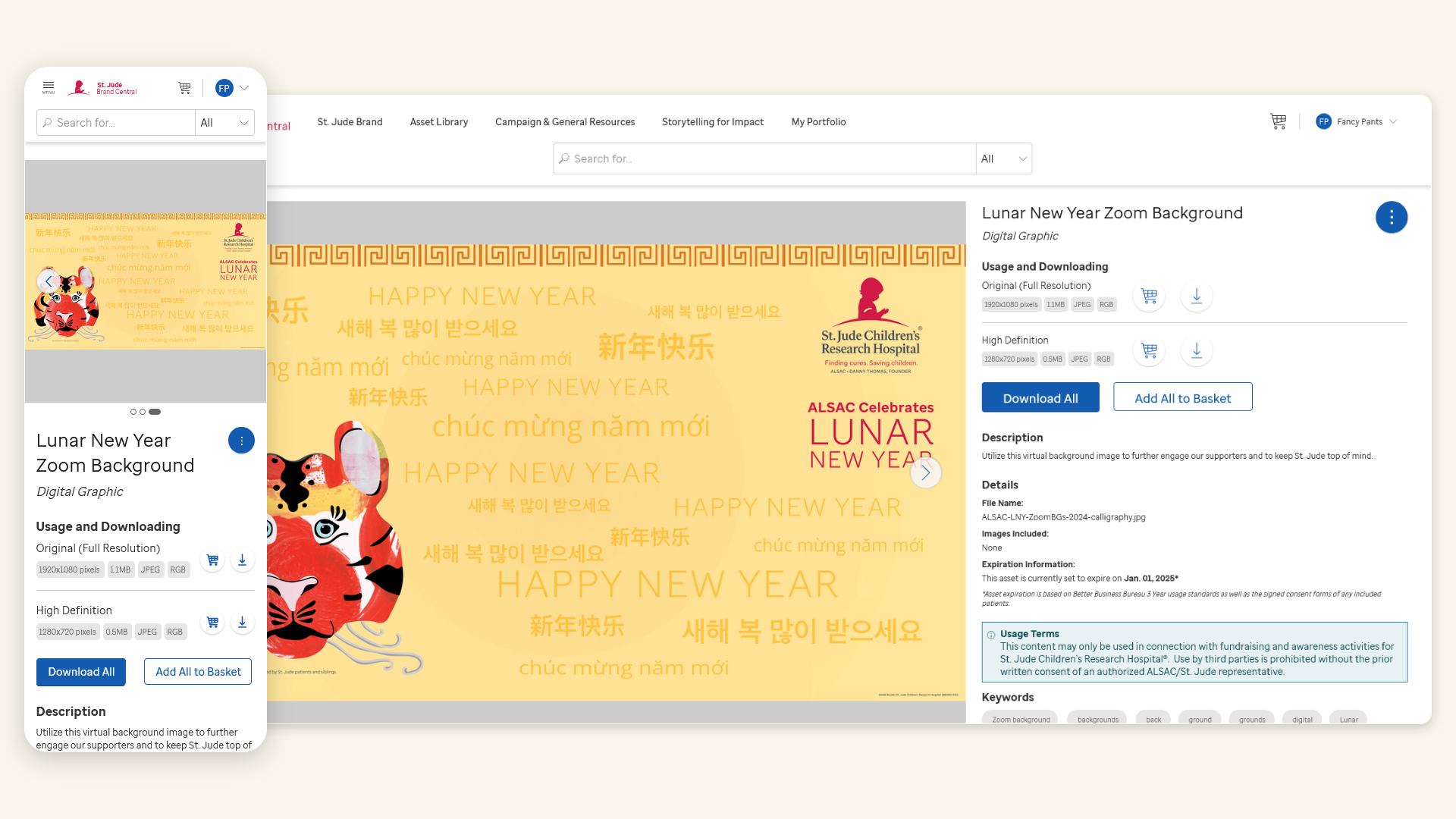Open the blue three-dot options menu beside desktop title

pos(1391,218)
